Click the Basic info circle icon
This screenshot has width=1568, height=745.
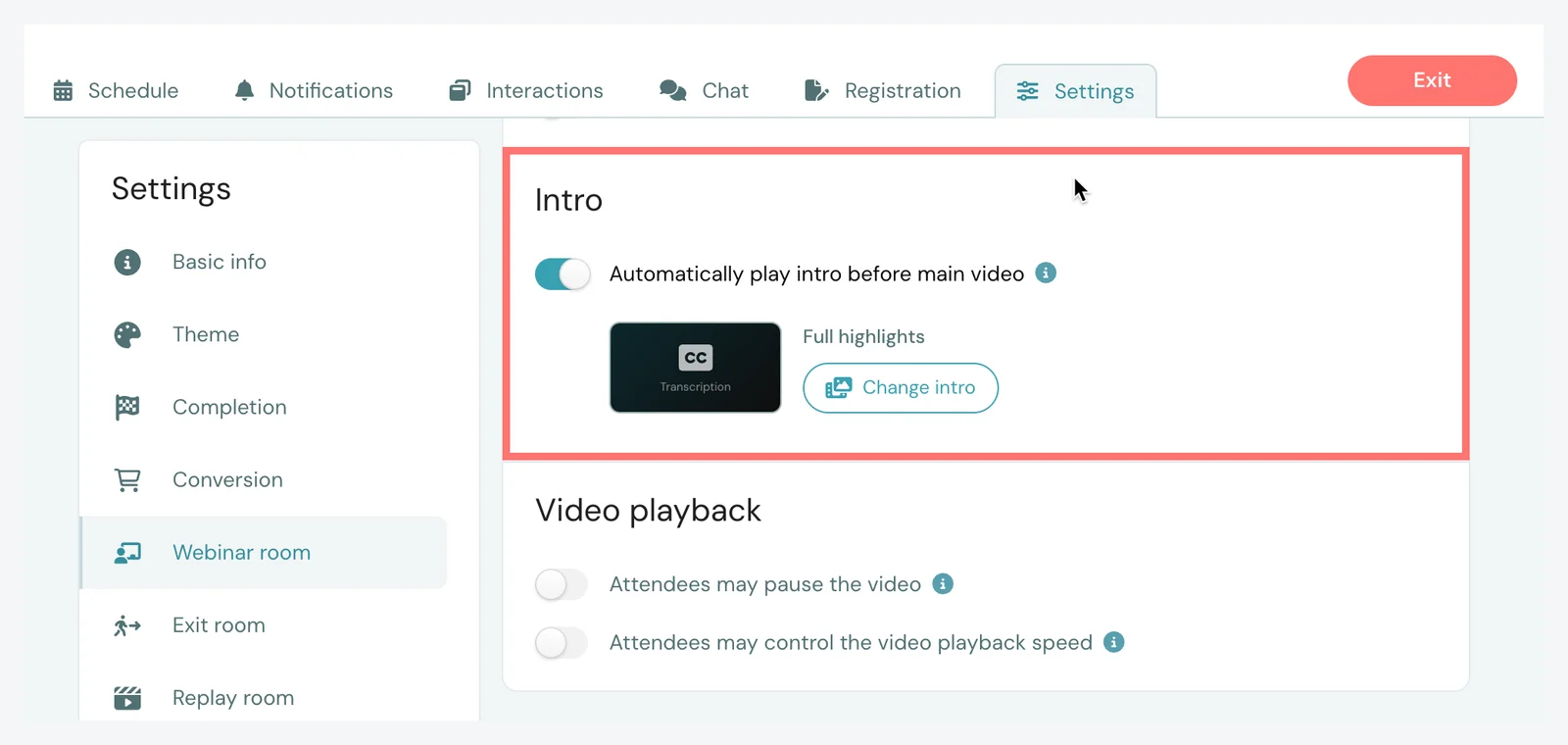coord(127,262)
